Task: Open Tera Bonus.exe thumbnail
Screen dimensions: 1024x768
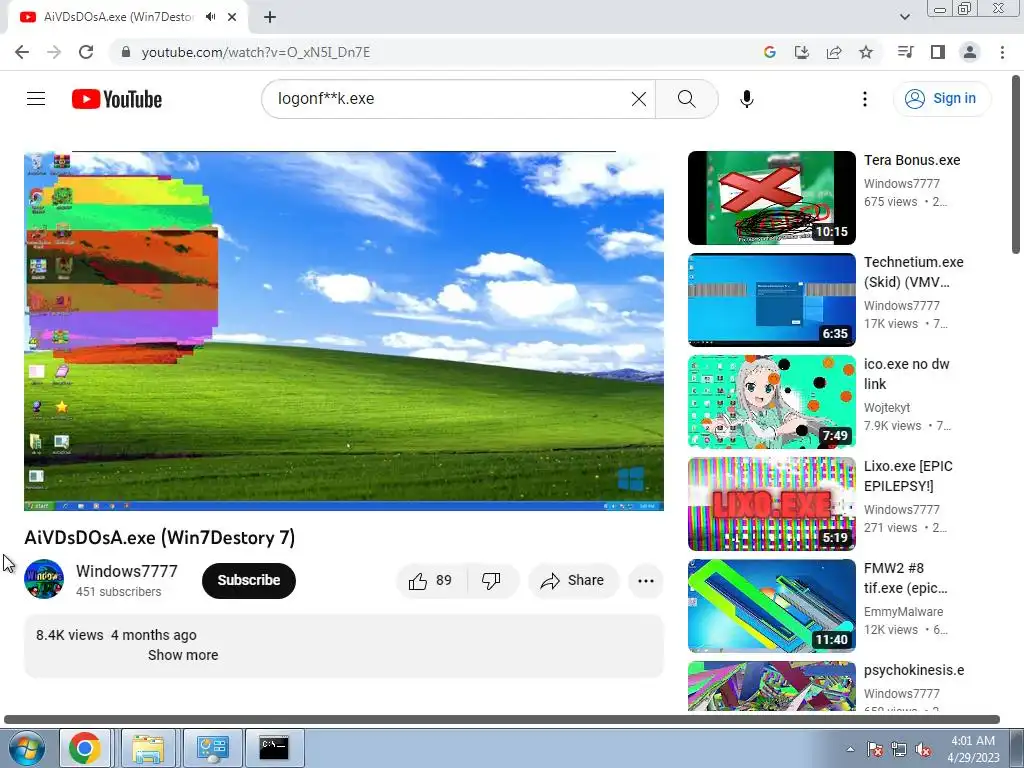Action: pos(771,198)
